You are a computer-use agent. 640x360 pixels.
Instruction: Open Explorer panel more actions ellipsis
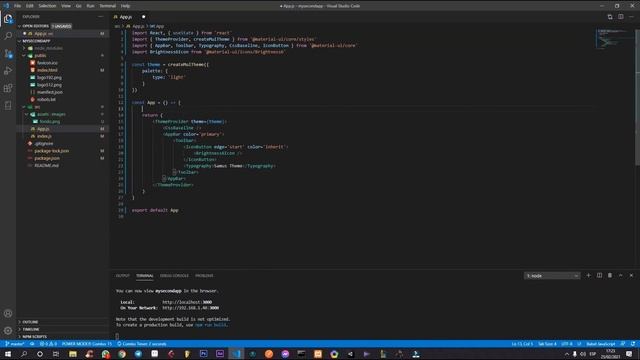pyautogui.click(x=101, y=17)
